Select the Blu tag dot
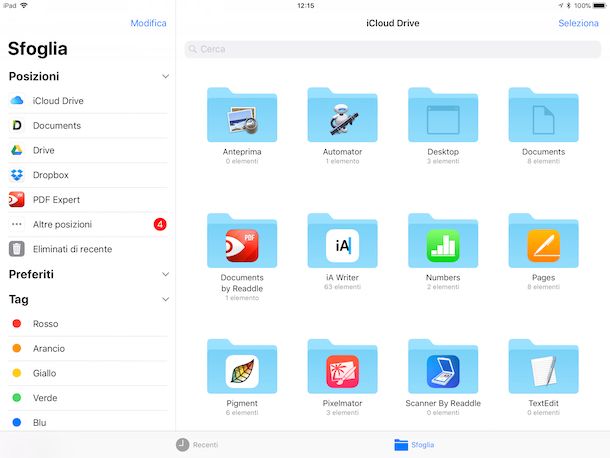This screenshot has height=458, width=610. point(17,422)
